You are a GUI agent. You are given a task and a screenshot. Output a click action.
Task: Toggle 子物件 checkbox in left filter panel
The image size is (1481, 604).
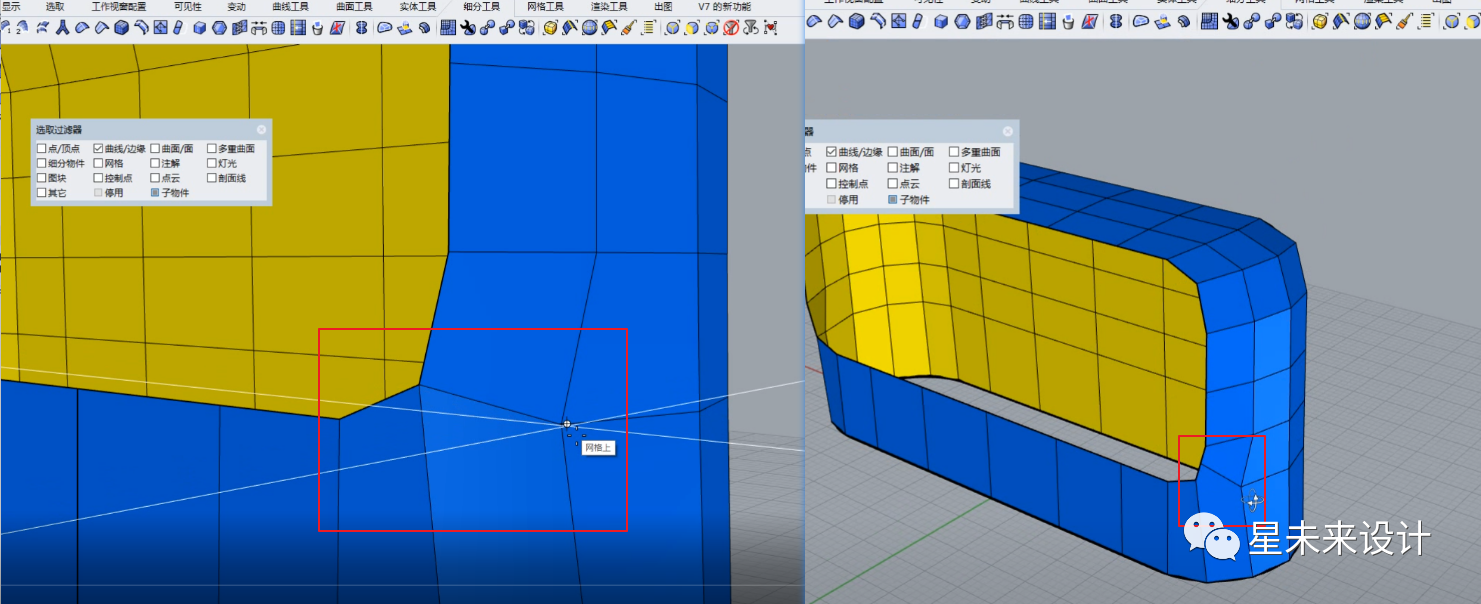[155, 193]
